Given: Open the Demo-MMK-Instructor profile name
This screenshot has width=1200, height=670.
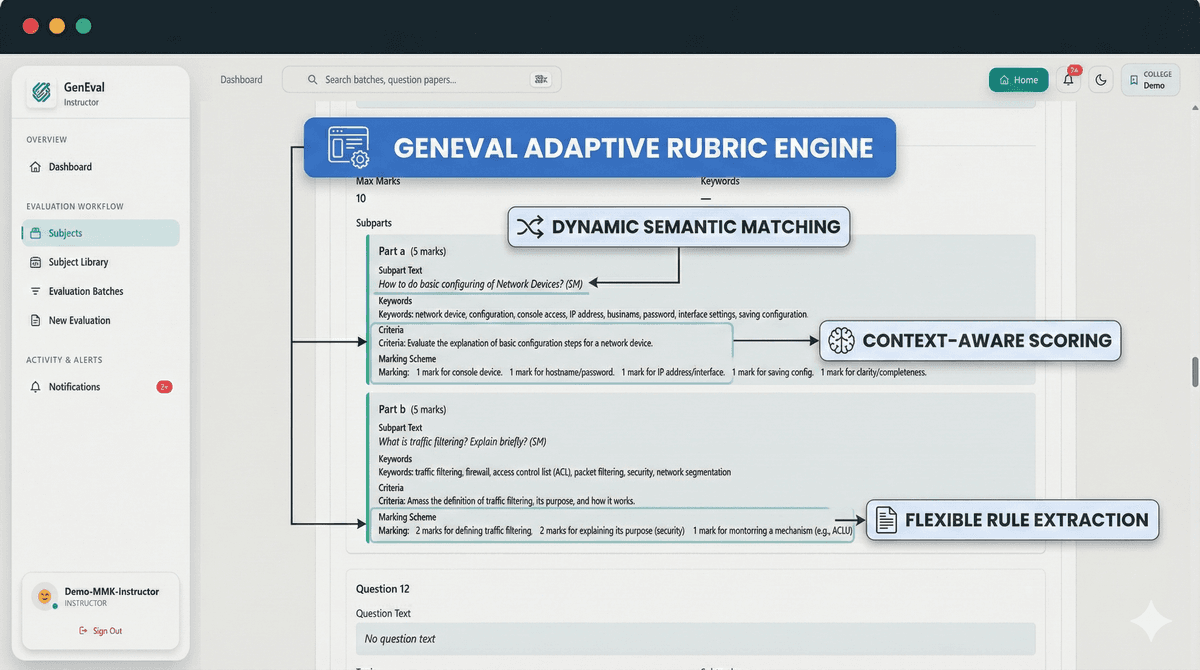Looking at the screenshot, I should click(111, 591).
